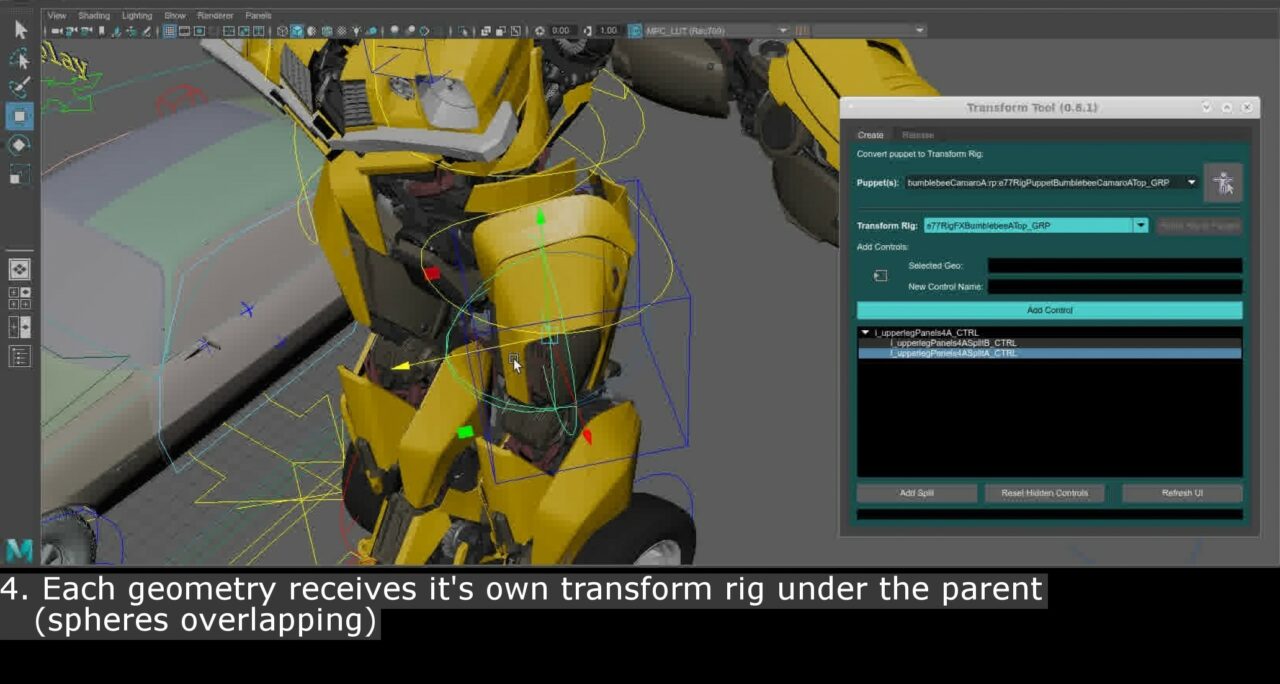The height and width of the screenshot is (684, 1280).
Task: Activate the highlighted Move tool
Action: [20, 116]
